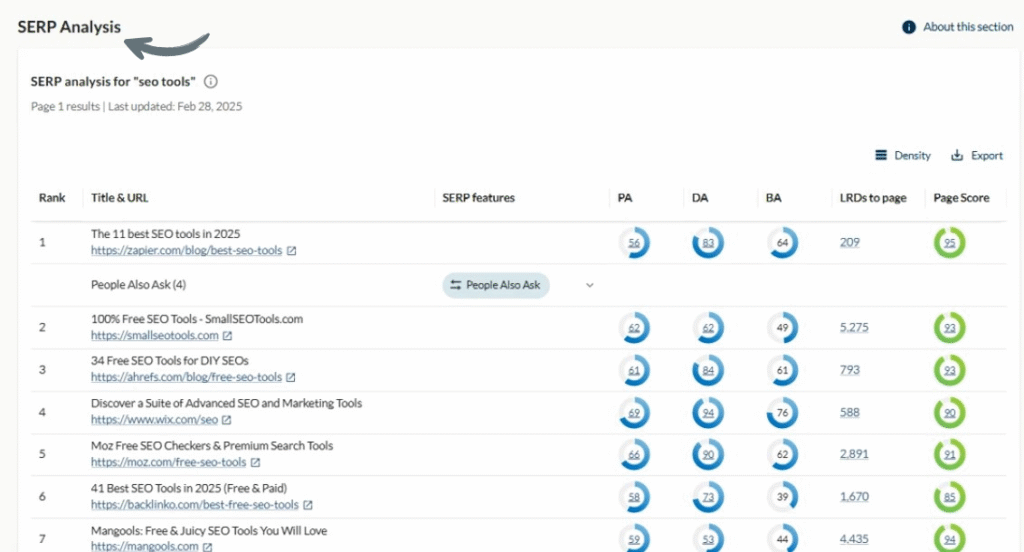Select the "People Also Ask (4)" row text
1024x552 pixels.
(138, 285)
